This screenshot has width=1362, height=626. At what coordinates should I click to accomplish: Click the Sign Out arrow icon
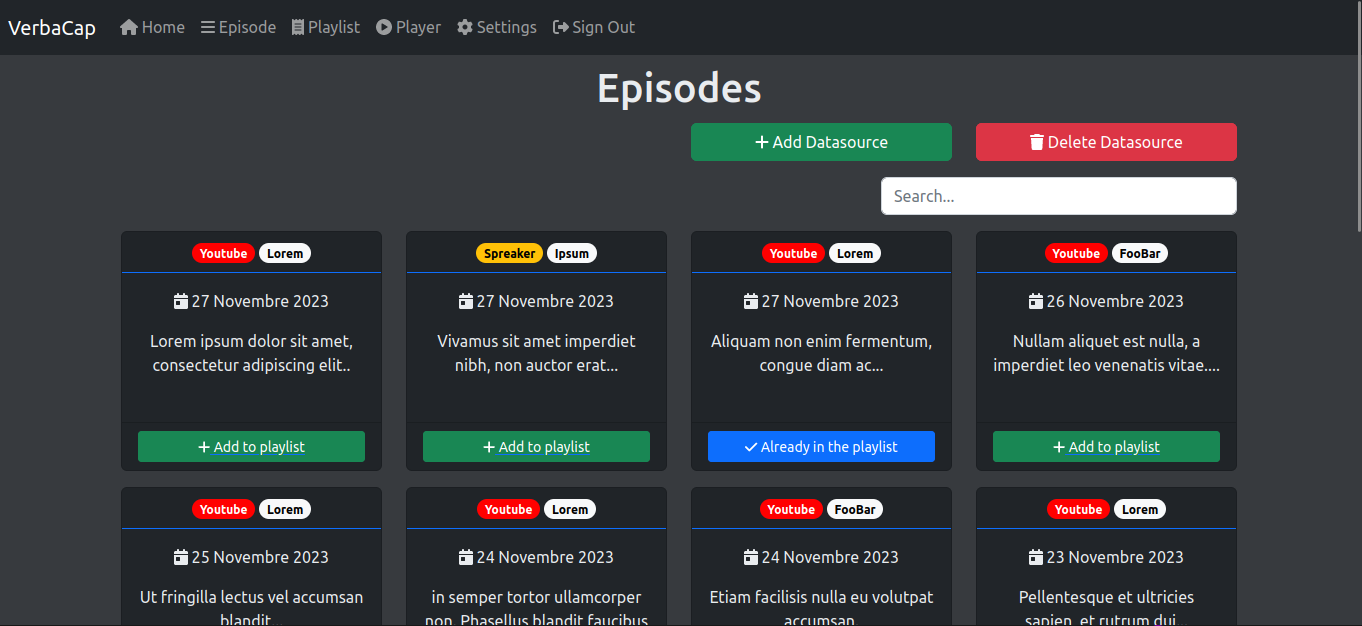pyautogui.click(x=561, y=27)
